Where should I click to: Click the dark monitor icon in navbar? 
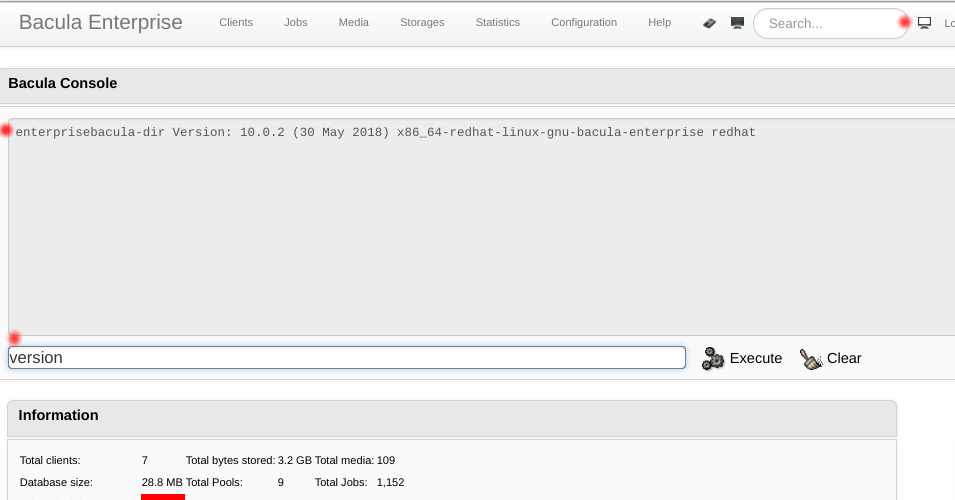[x=737, y=23]
